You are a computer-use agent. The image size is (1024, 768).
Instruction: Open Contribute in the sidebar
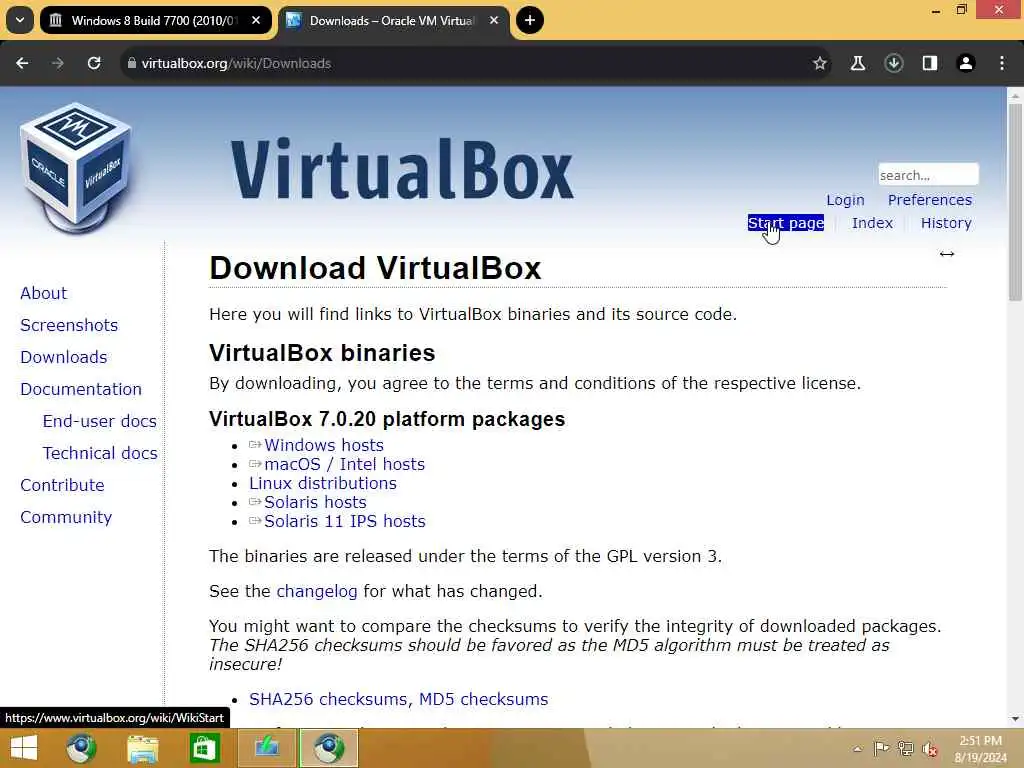[63, 485]
